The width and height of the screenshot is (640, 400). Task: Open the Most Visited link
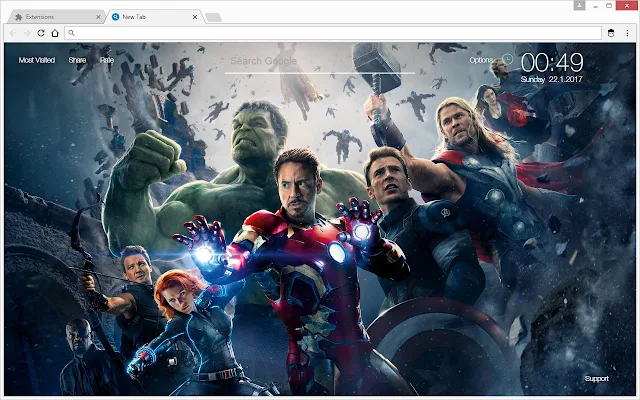point(37,60)
